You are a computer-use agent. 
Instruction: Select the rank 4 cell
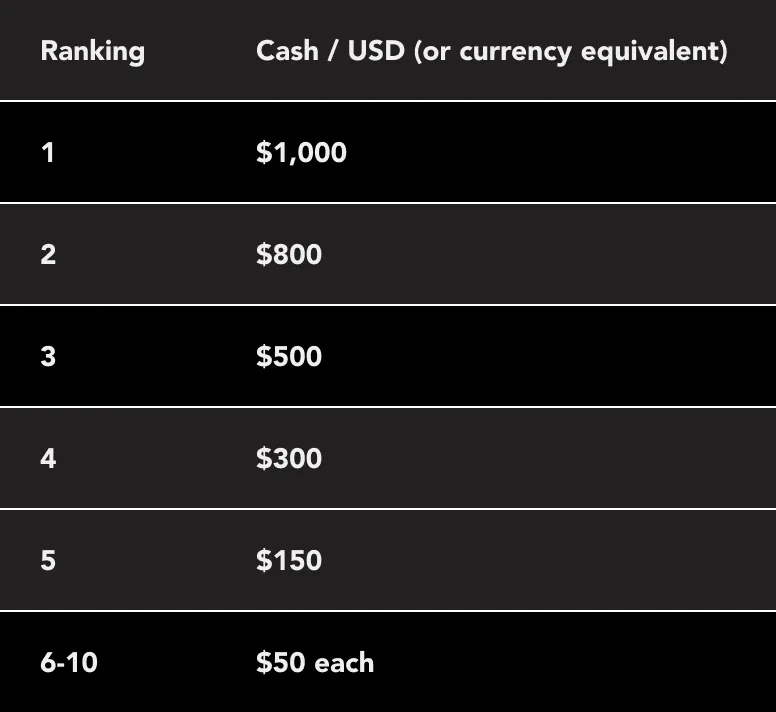tap(48, 459)
